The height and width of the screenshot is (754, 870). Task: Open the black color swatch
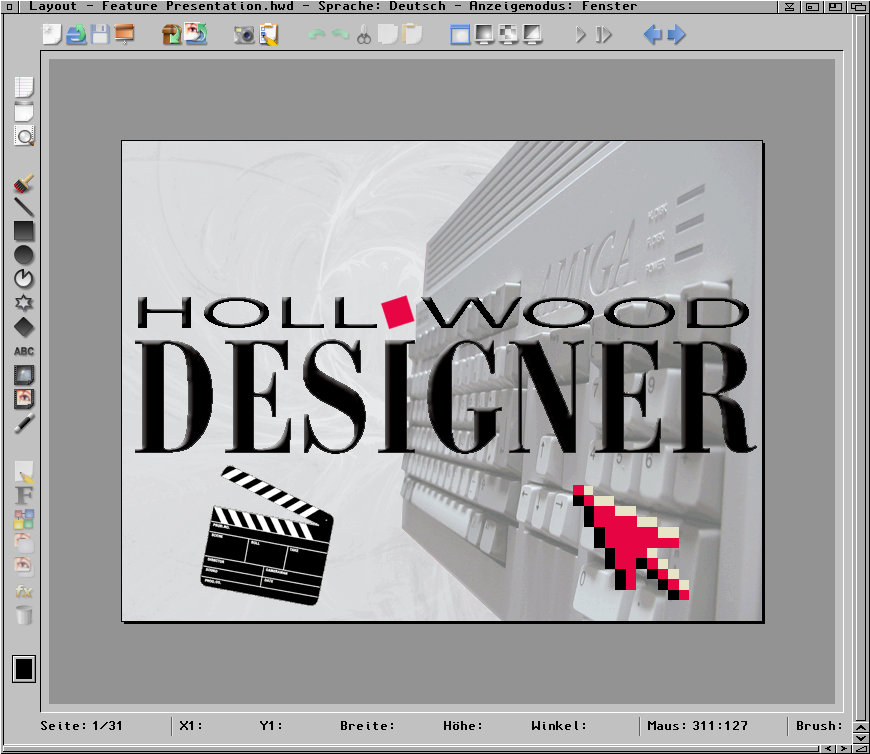click(24, 669)
